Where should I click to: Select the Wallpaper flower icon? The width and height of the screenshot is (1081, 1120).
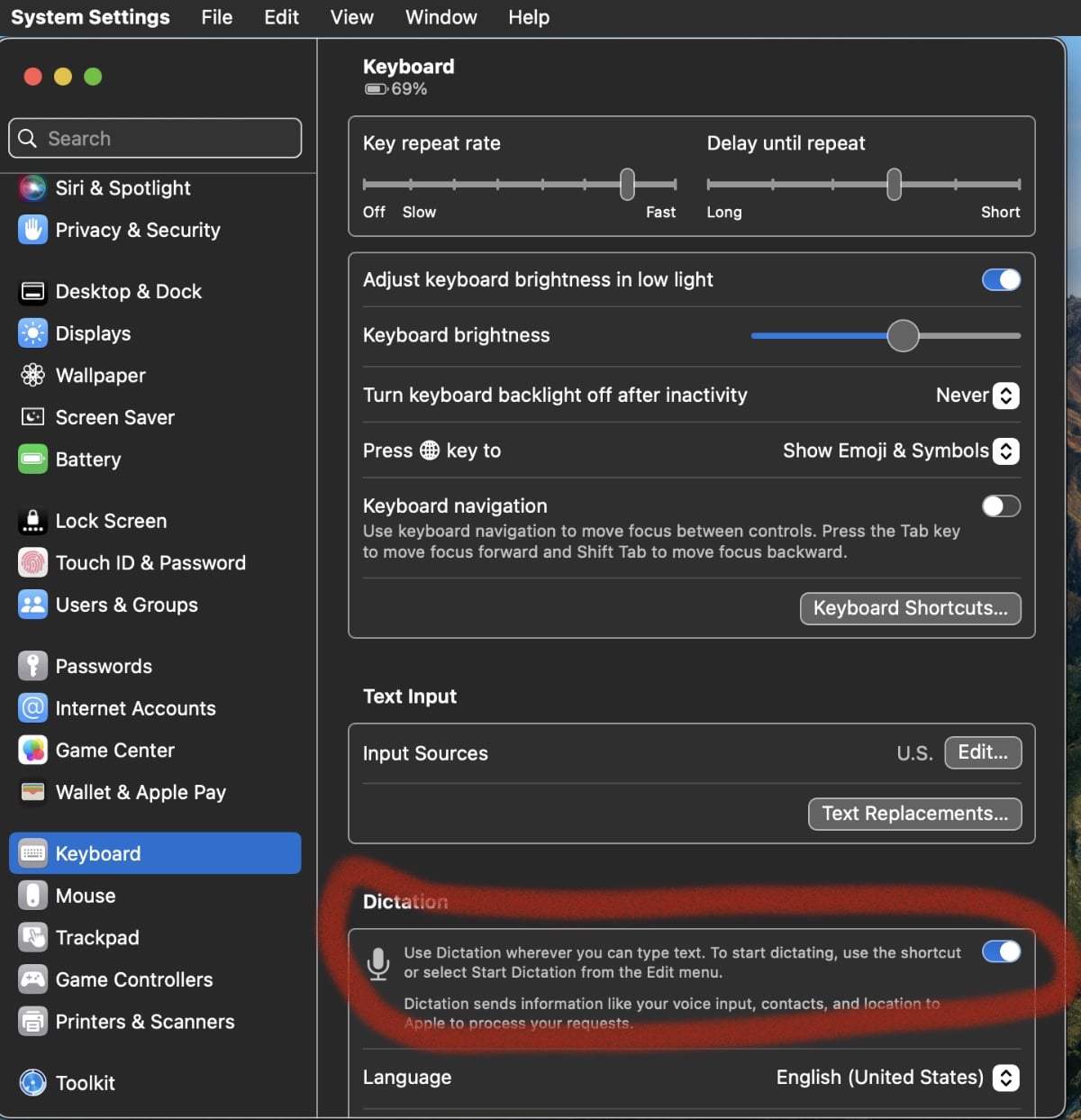pyautogui.click(x=32, y=375)
